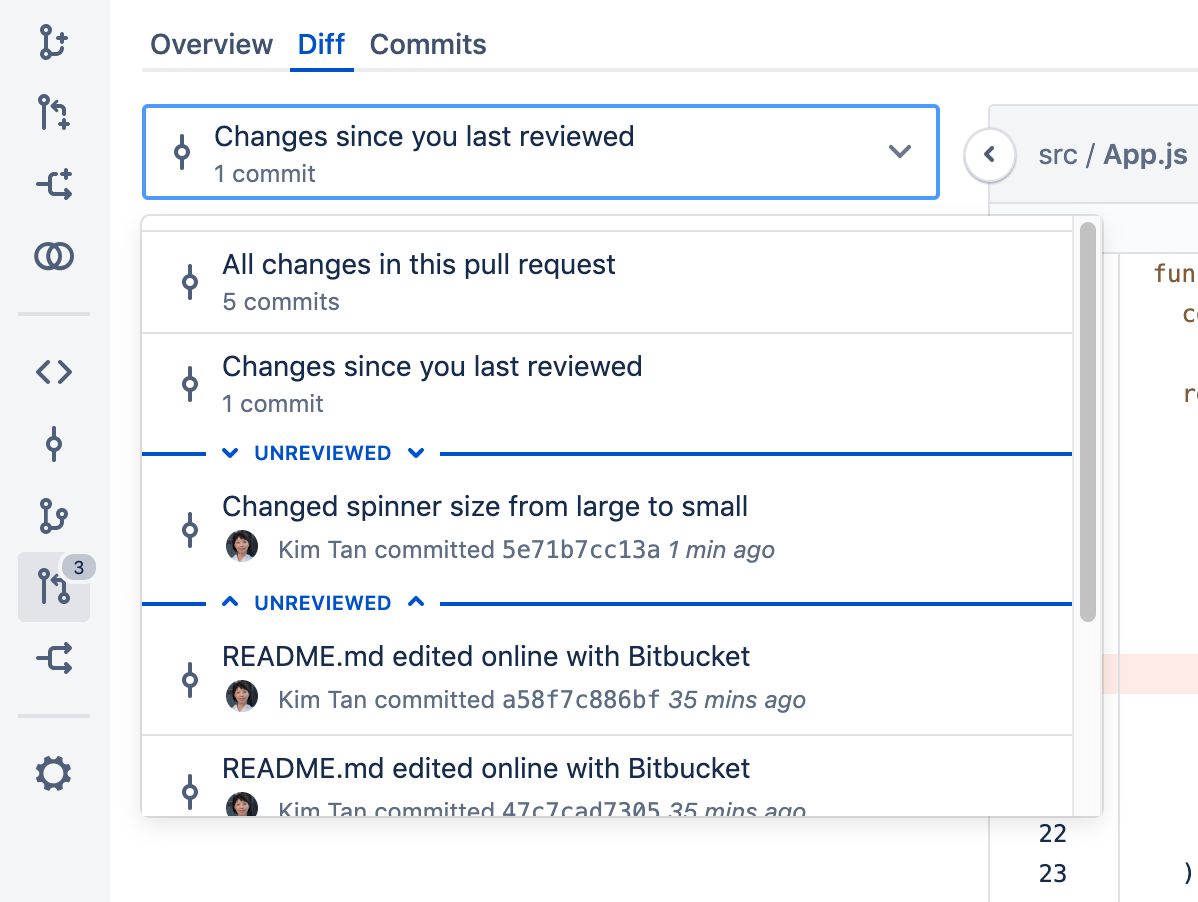This screenshot has width=1198, height=902.
Task: Click '1 min ago' timestamp
Action: tap(721, 550)
